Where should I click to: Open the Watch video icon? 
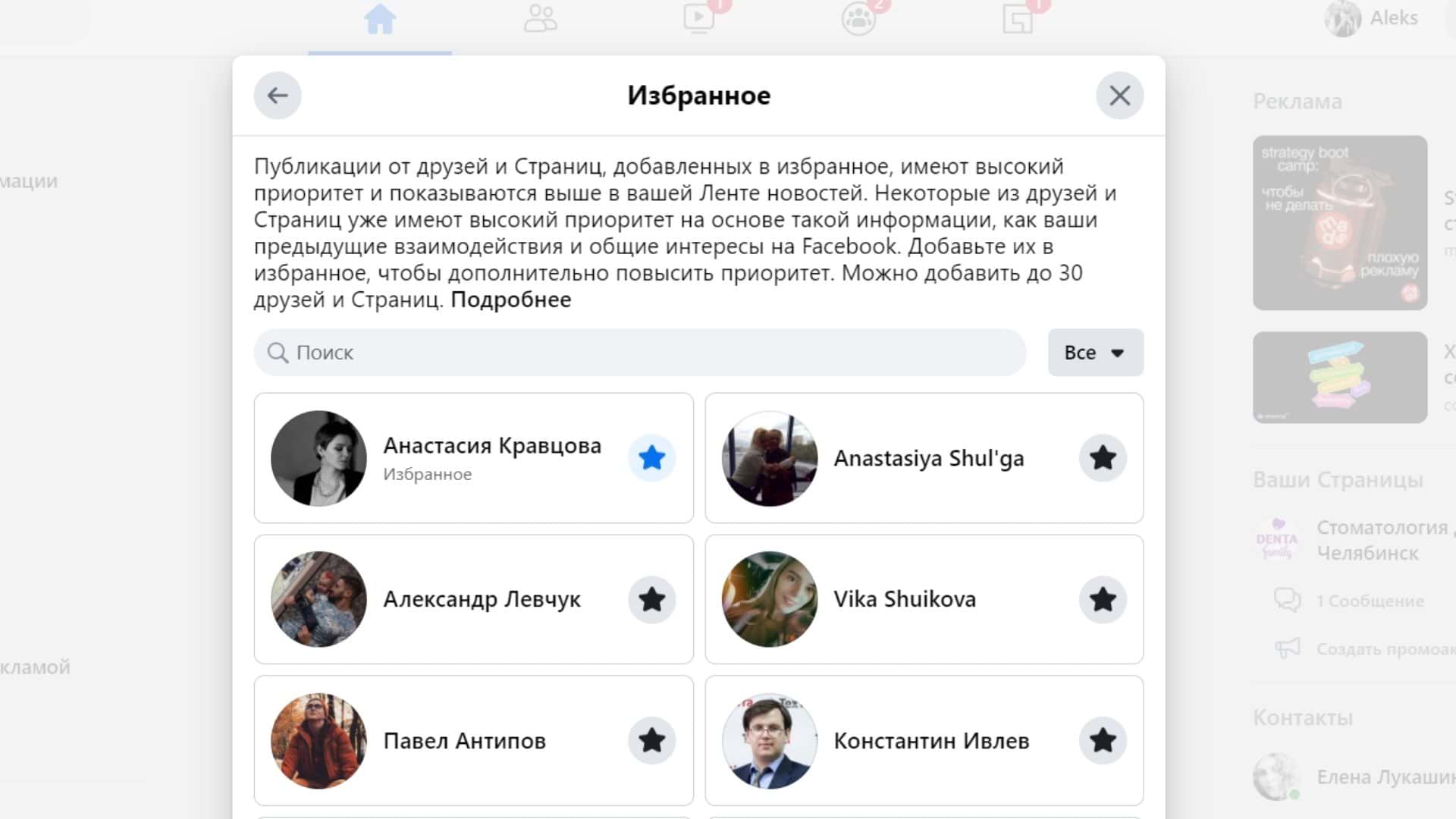(x=699, y=19)
